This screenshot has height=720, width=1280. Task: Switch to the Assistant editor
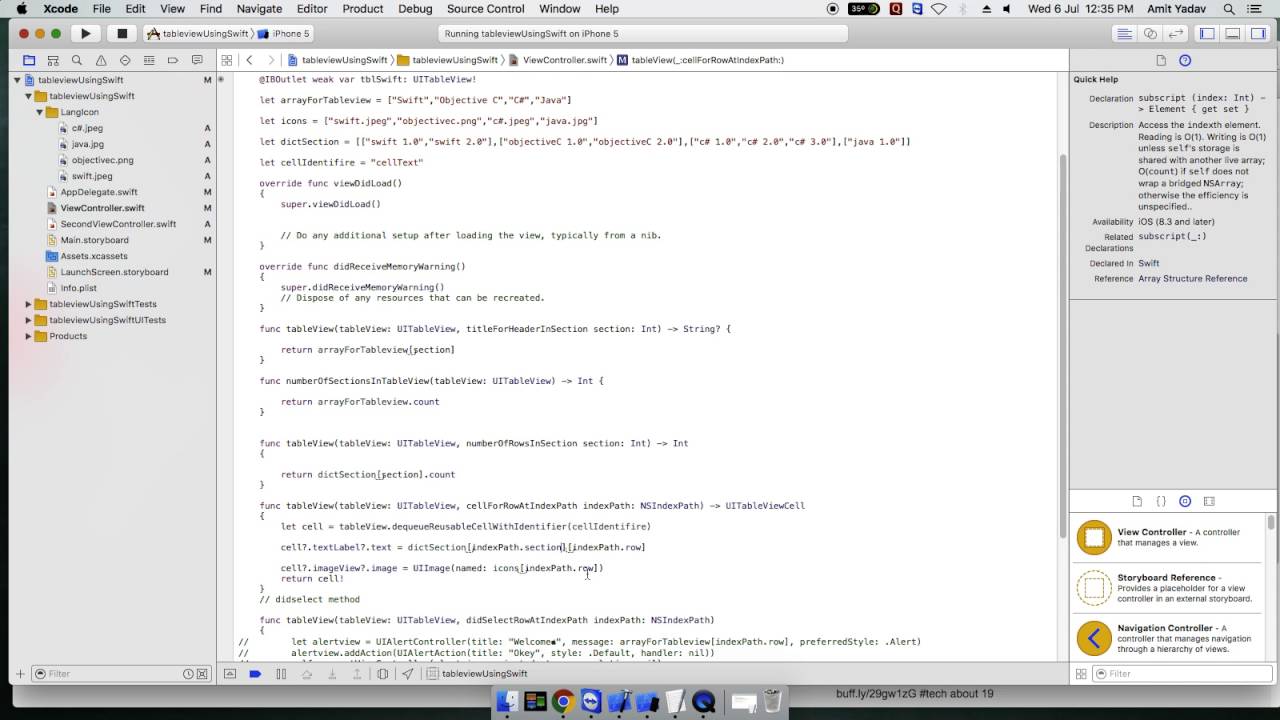pyautogui.click(x=1150, y=33)
